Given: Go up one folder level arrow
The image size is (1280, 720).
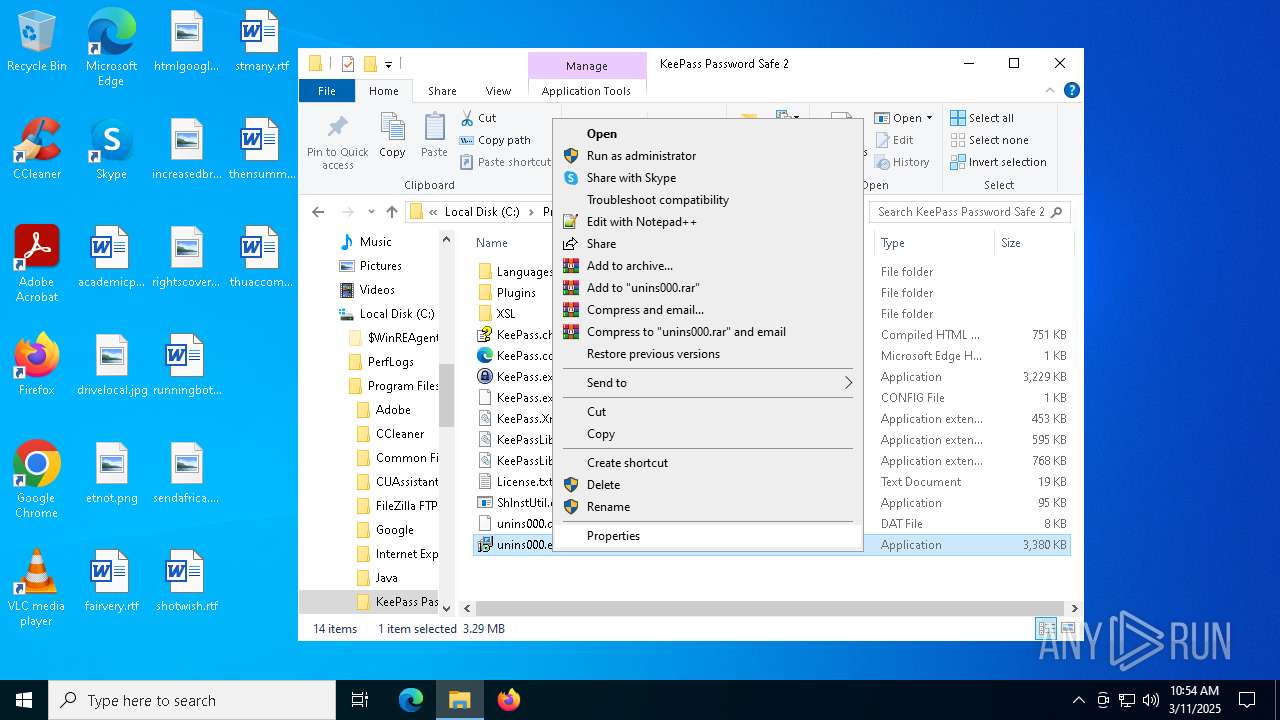Looking at the screenshot, I should click(392, 212).
